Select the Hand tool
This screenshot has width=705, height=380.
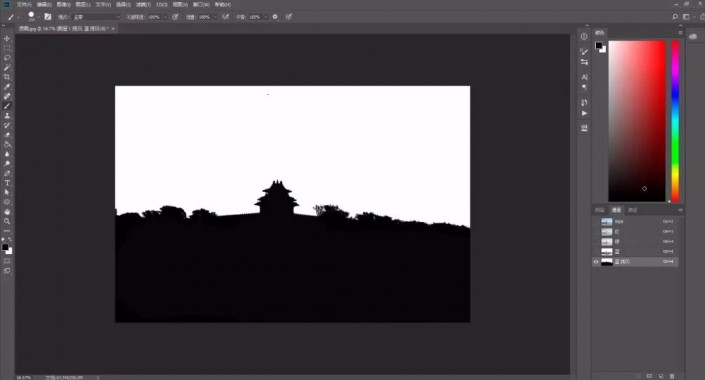[7, 211]
